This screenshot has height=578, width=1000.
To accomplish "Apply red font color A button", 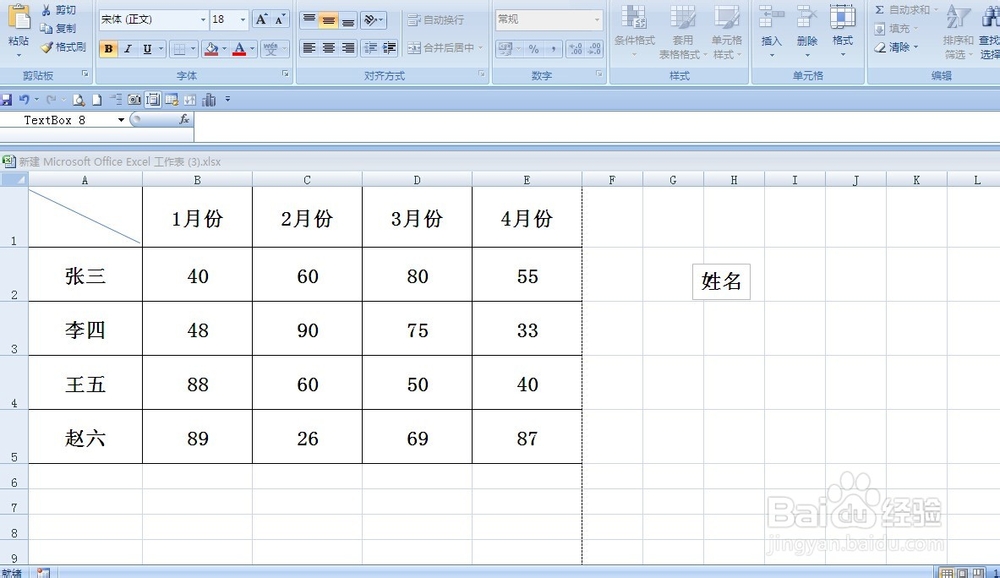I will coord(239,48).
